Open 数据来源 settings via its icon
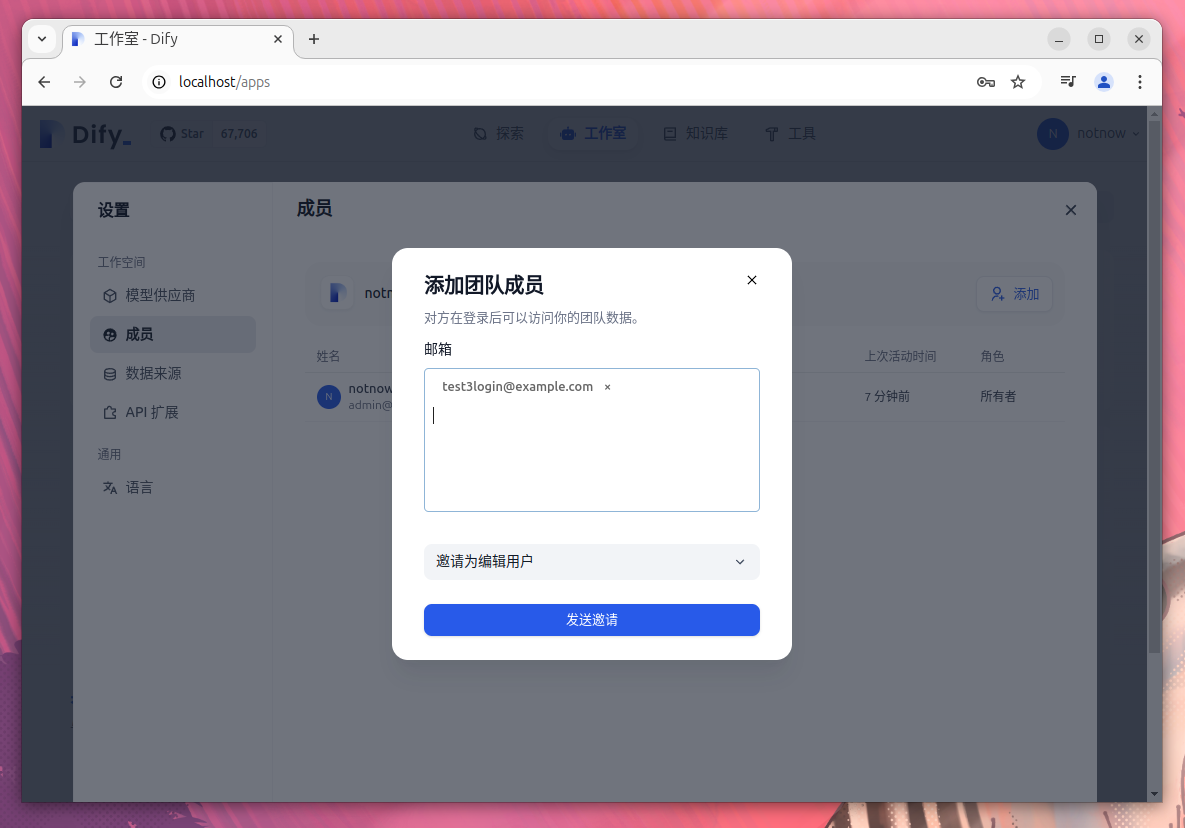Image resolution: width=1185 pixels, height=828 pixels. click(x=110, y=373)
